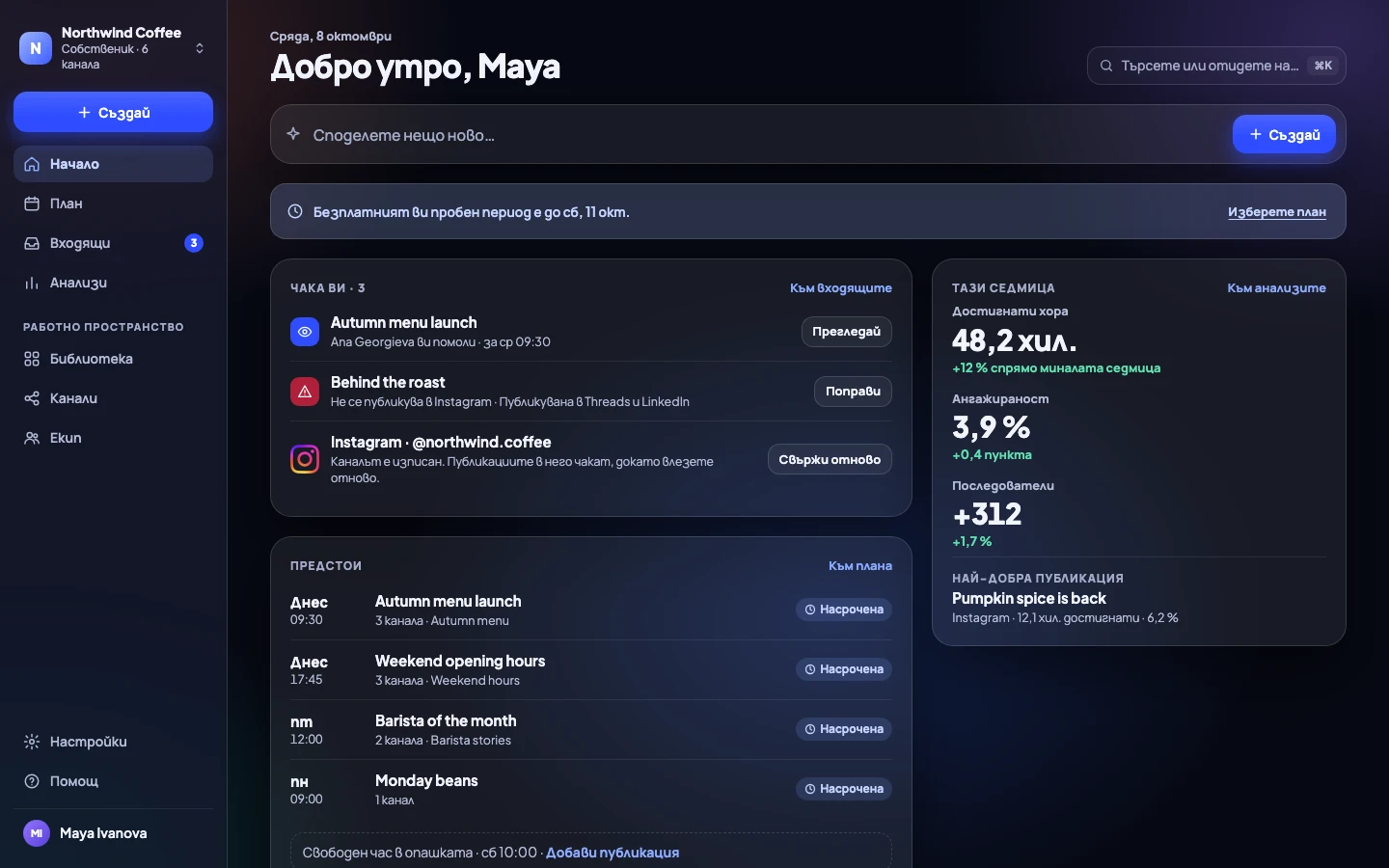Click Поправи for Behind the roast

853,392
